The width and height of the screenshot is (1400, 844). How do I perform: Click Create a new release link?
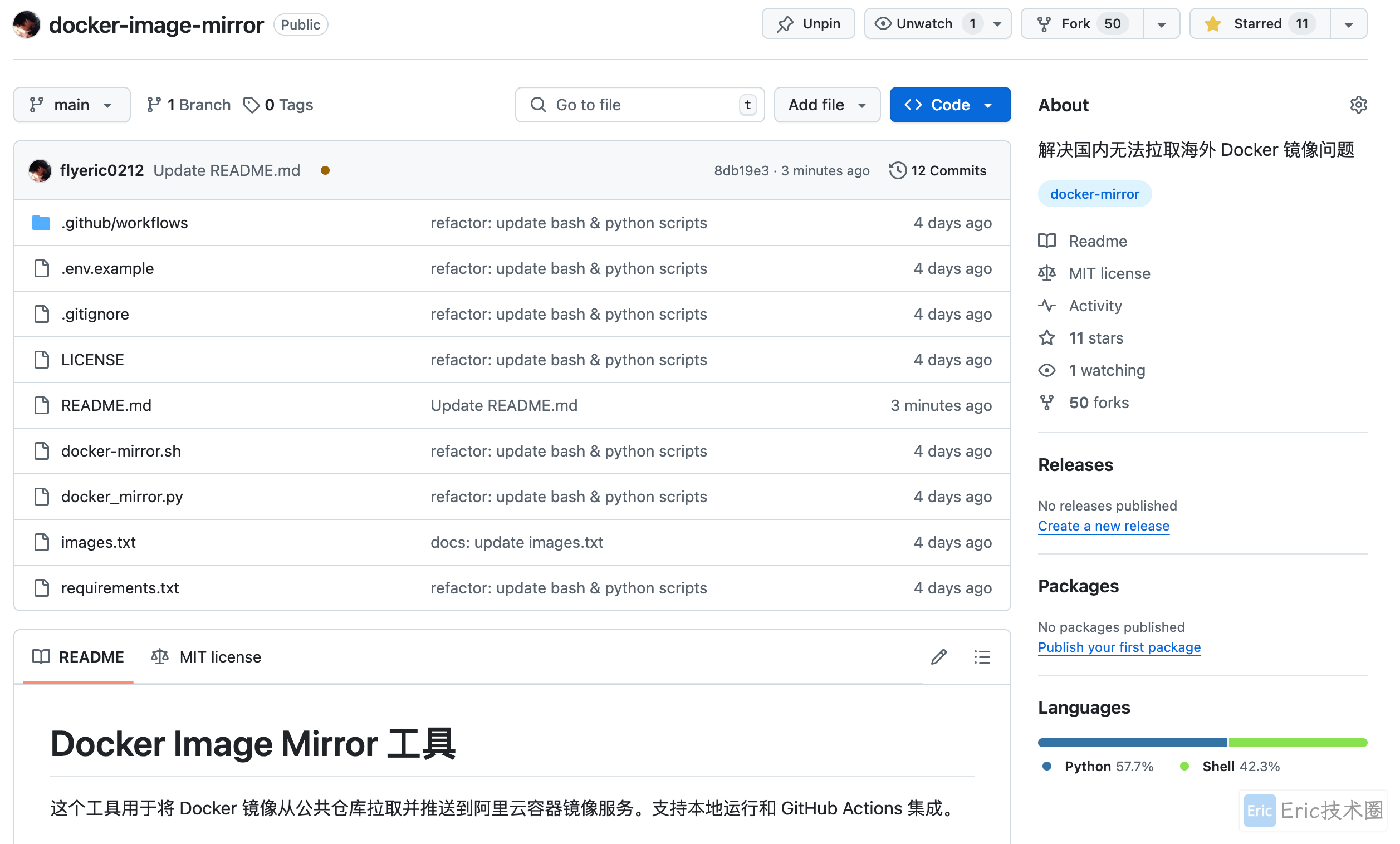pos(1103,526)
